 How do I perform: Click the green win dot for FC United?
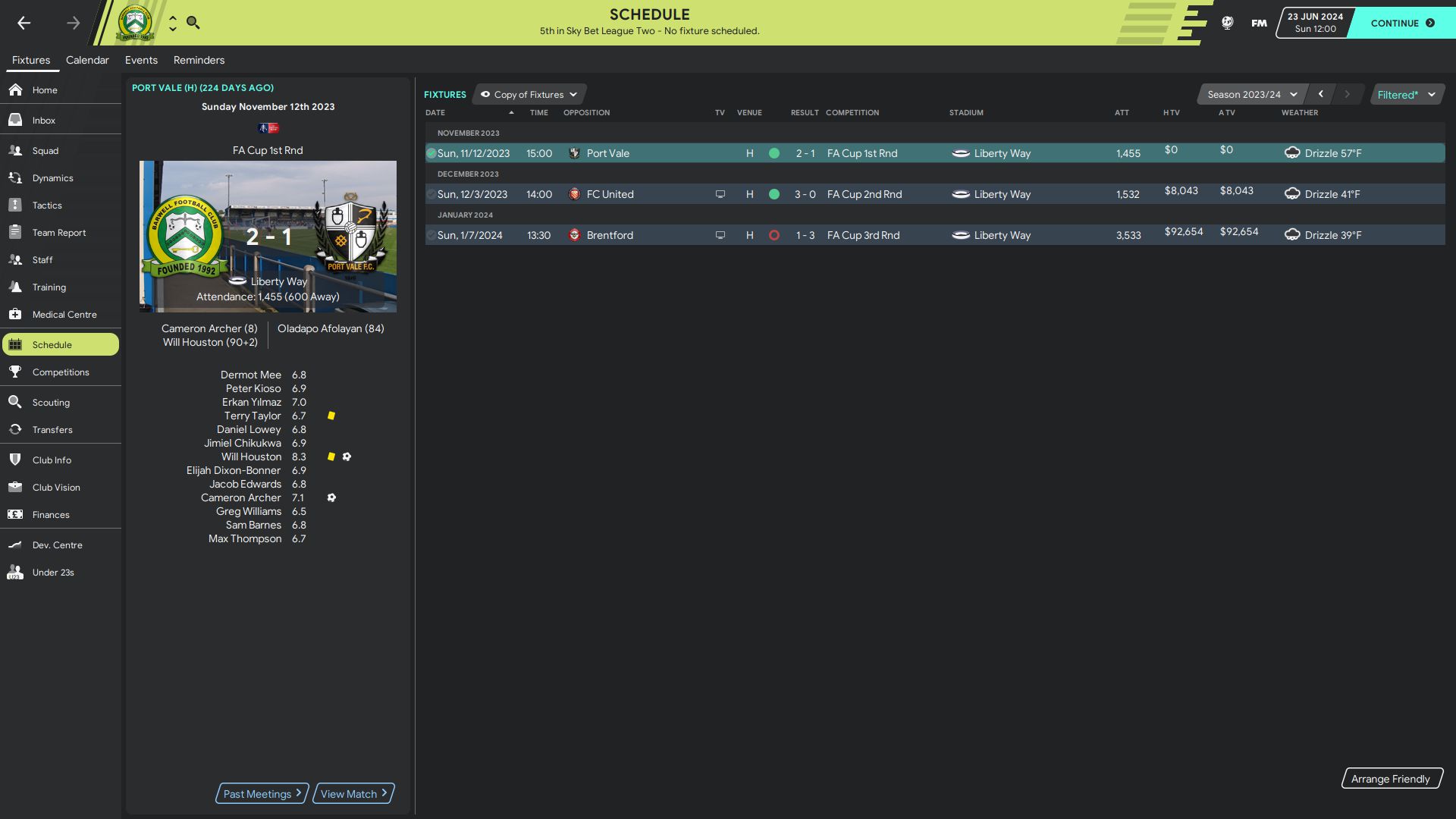coord(773,194)
